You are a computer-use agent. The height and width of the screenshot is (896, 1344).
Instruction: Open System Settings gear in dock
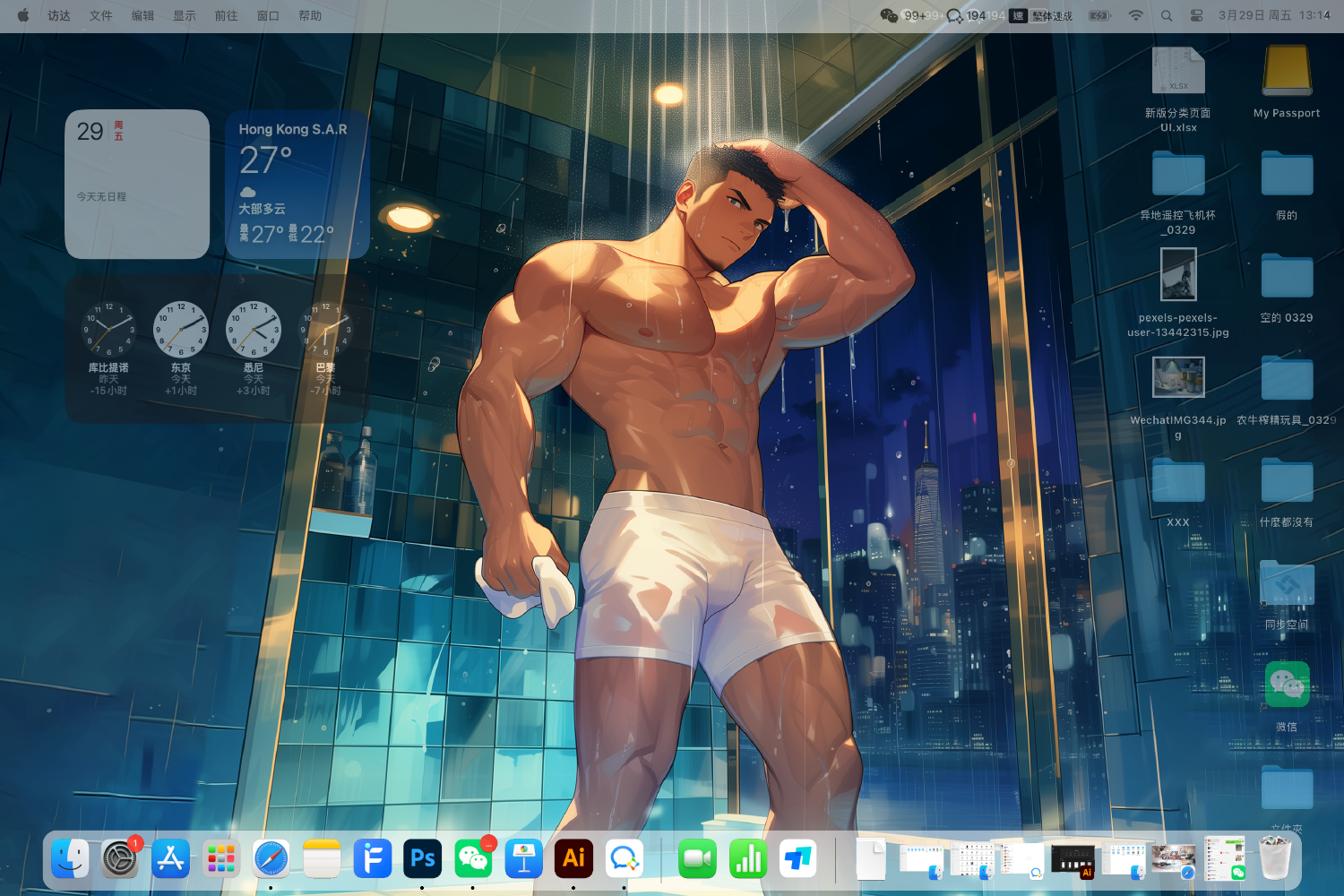tap(120, 859)
